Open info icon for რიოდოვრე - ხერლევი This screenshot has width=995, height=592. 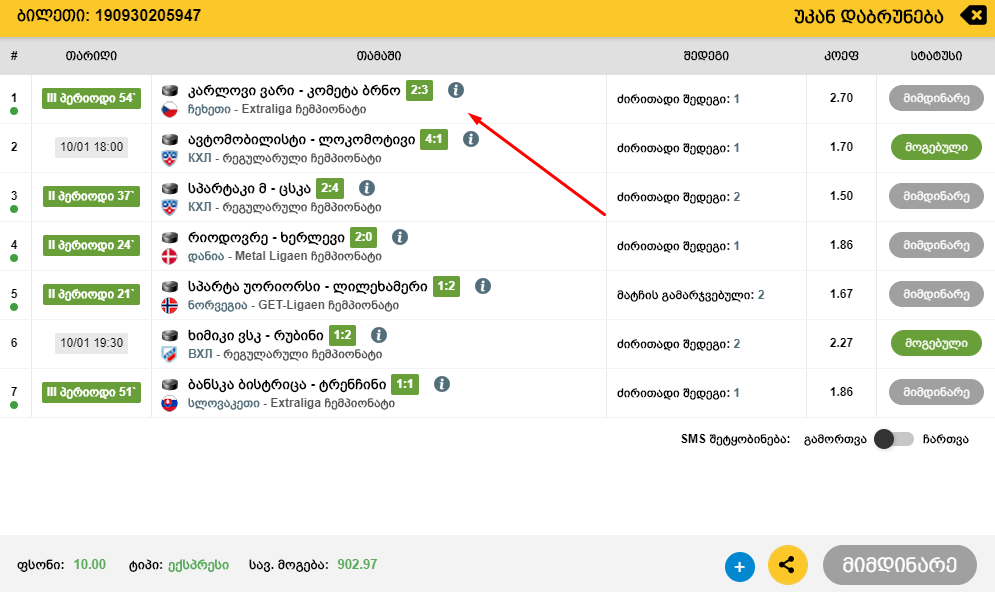400,237
